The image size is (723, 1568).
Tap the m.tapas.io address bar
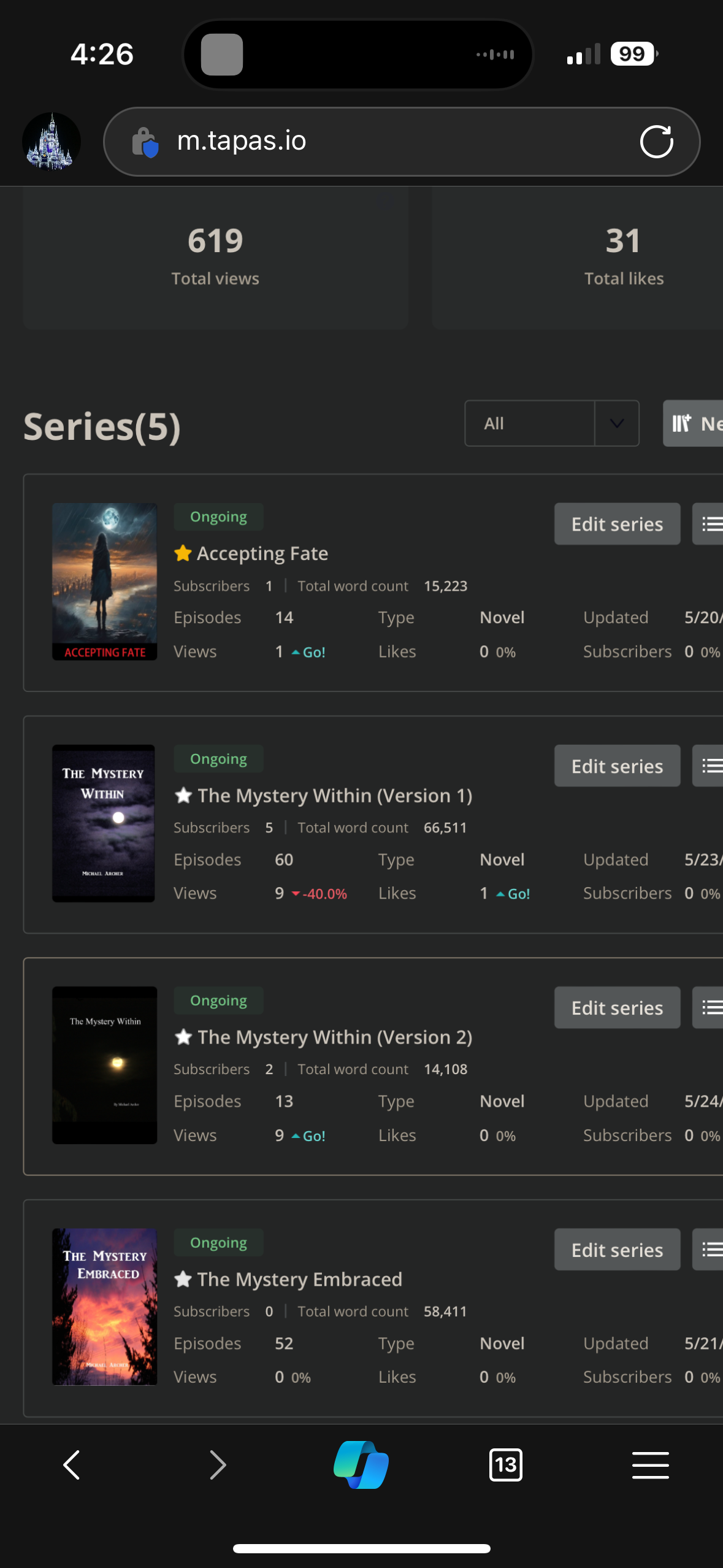[392, 142]
